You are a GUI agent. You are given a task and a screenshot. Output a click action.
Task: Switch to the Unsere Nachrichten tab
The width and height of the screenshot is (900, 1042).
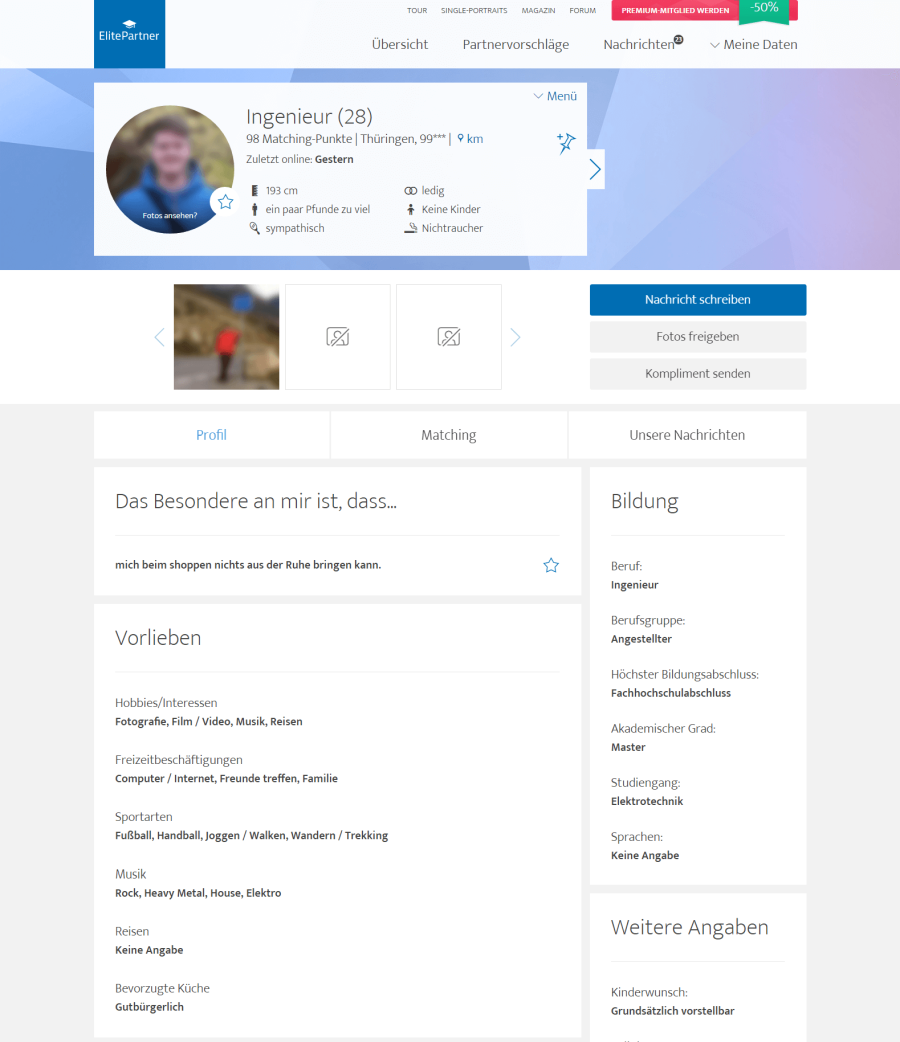point(687,435)
